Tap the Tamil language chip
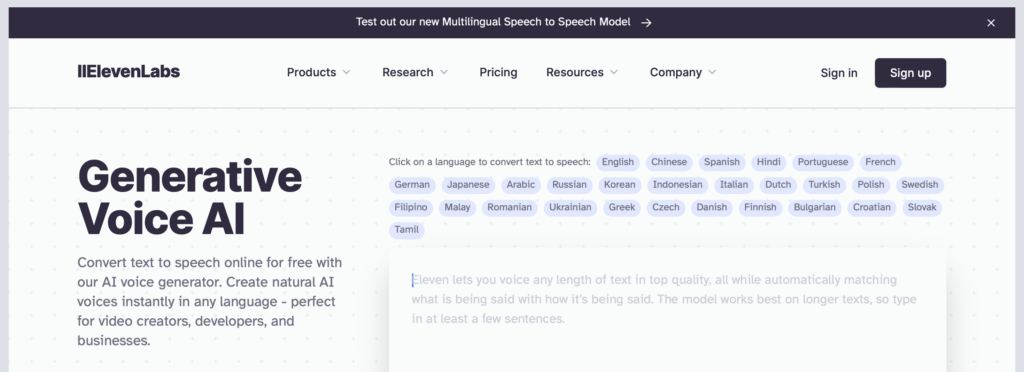Image resolution: width=1024 pixels, height=372 pixels. coord(407,230)
